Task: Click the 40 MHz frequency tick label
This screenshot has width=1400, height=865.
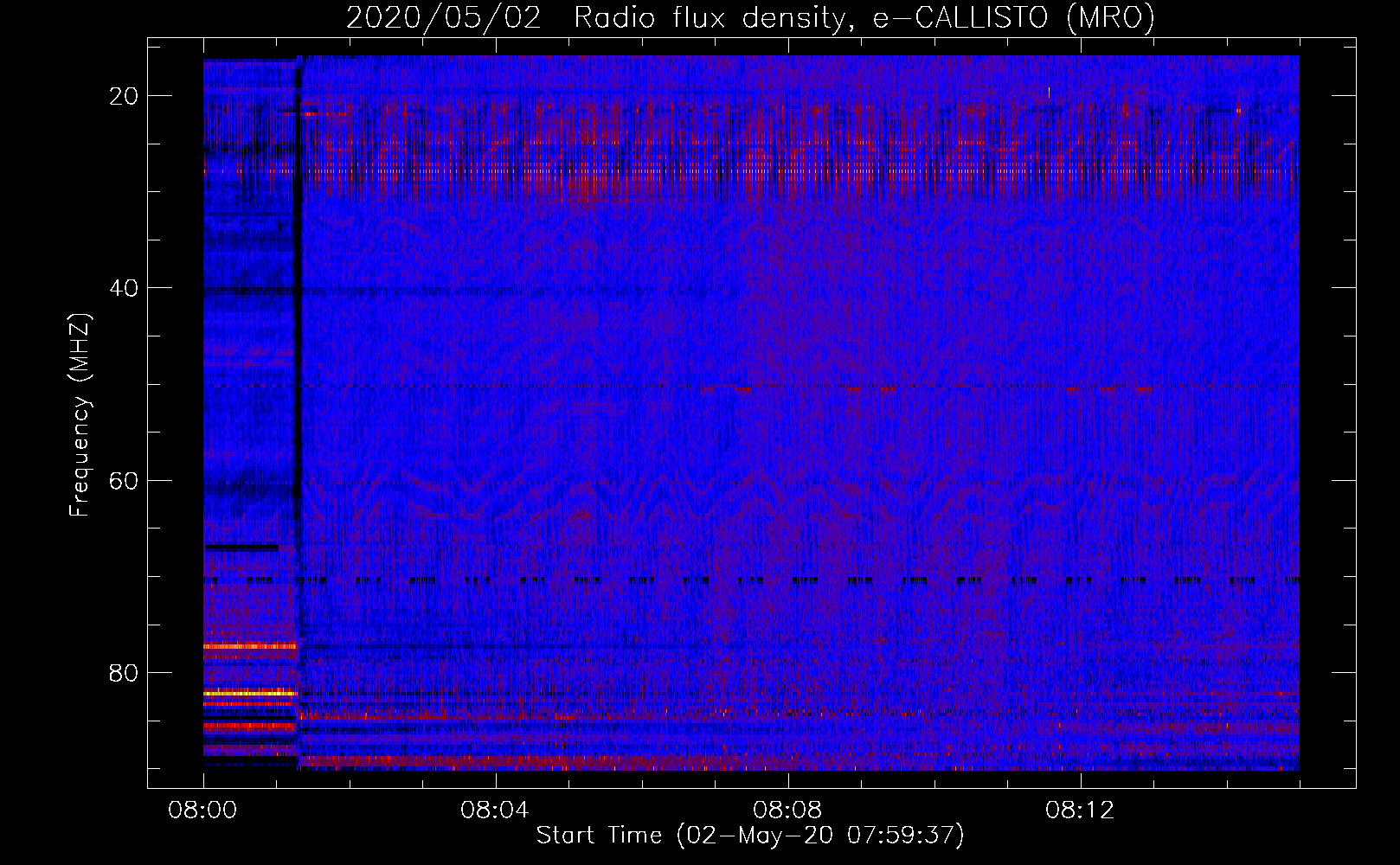Action: (125, 288)
